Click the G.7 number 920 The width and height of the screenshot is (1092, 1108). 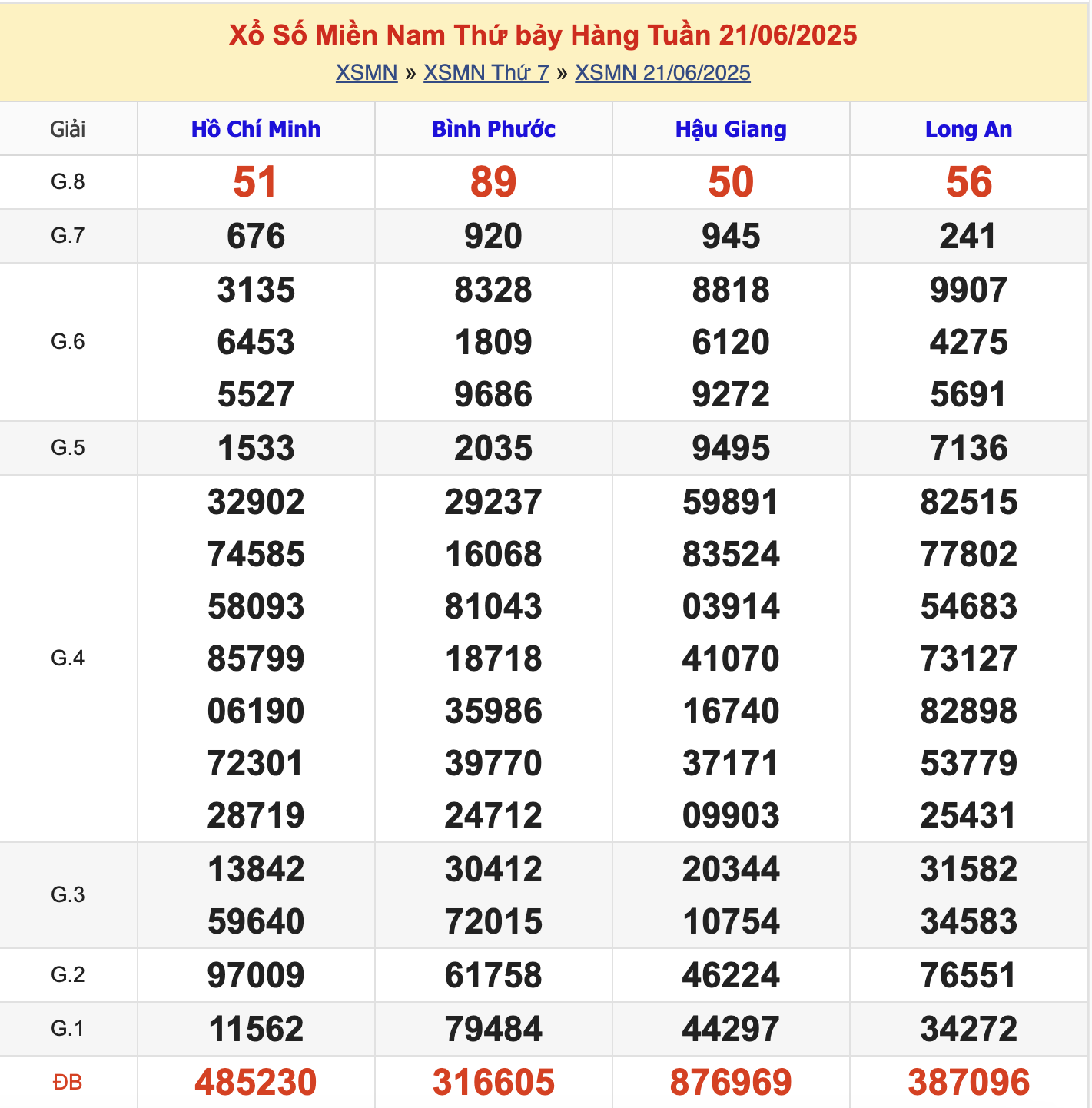point(493,236)
